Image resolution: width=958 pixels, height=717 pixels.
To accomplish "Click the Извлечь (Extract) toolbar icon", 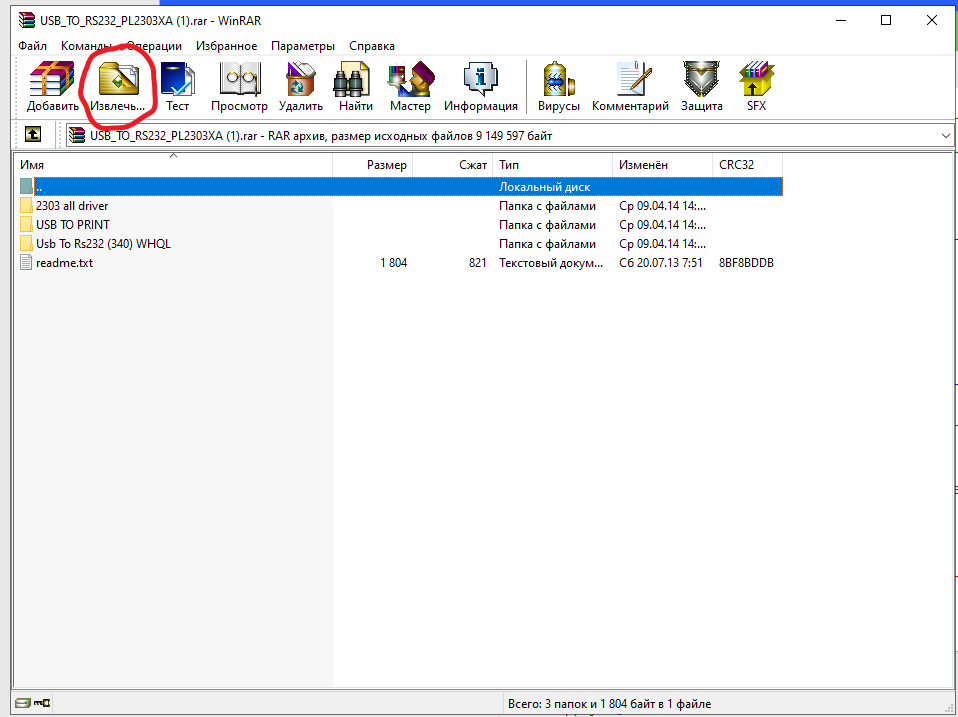I will (x=119, y=79).
